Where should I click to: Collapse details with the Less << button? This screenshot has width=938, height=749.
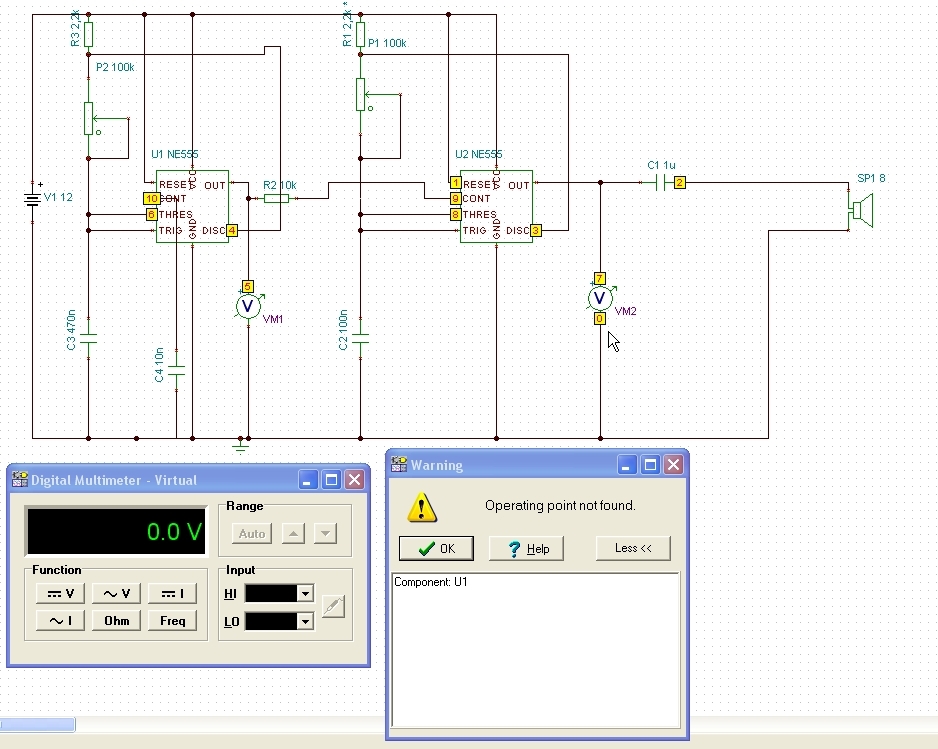point(633,548)
